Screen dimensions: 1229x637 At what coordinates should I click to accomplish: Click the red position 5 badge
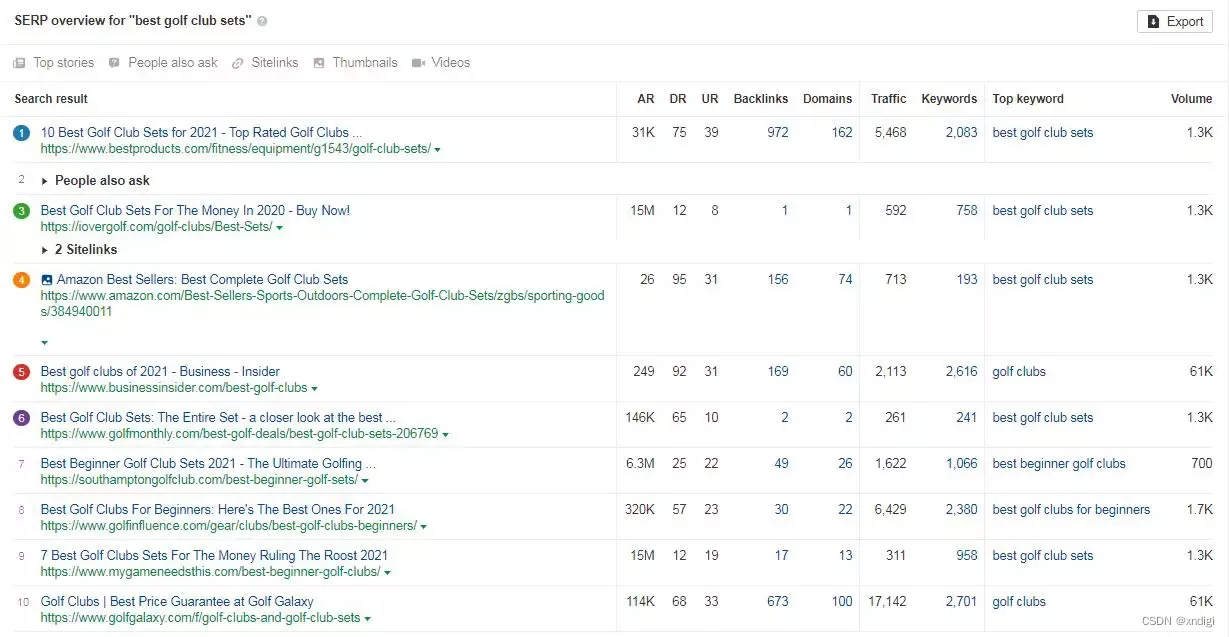(21, 372)
